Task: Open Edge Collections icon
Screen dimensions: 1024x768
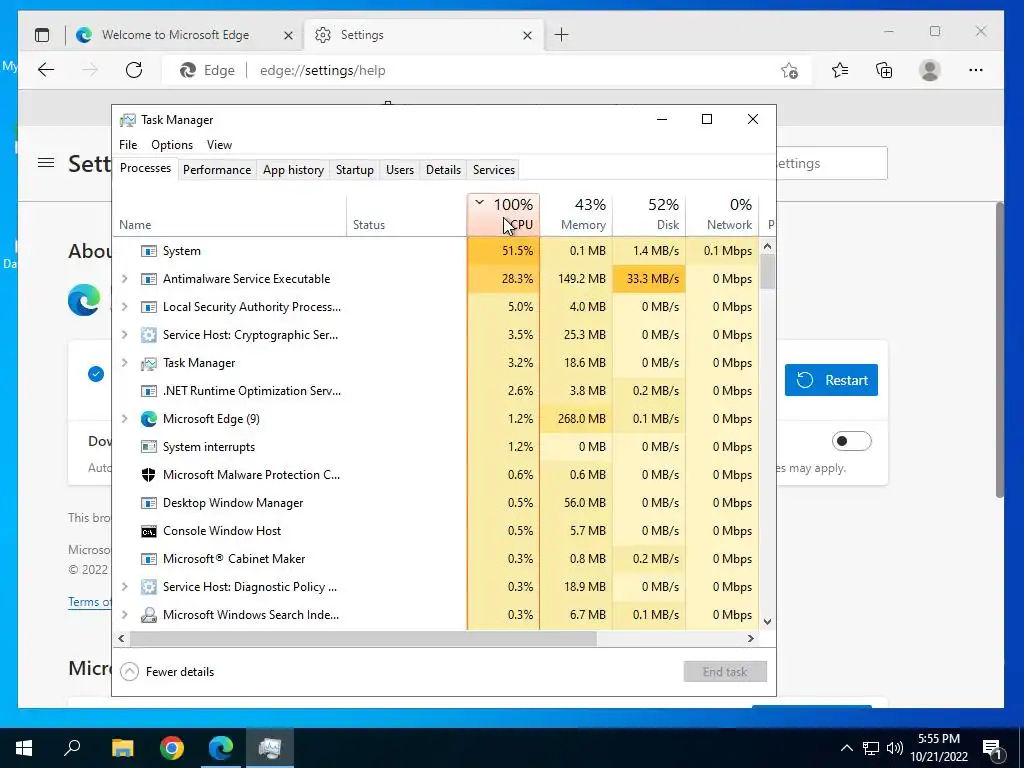Action: pos(884,70)
